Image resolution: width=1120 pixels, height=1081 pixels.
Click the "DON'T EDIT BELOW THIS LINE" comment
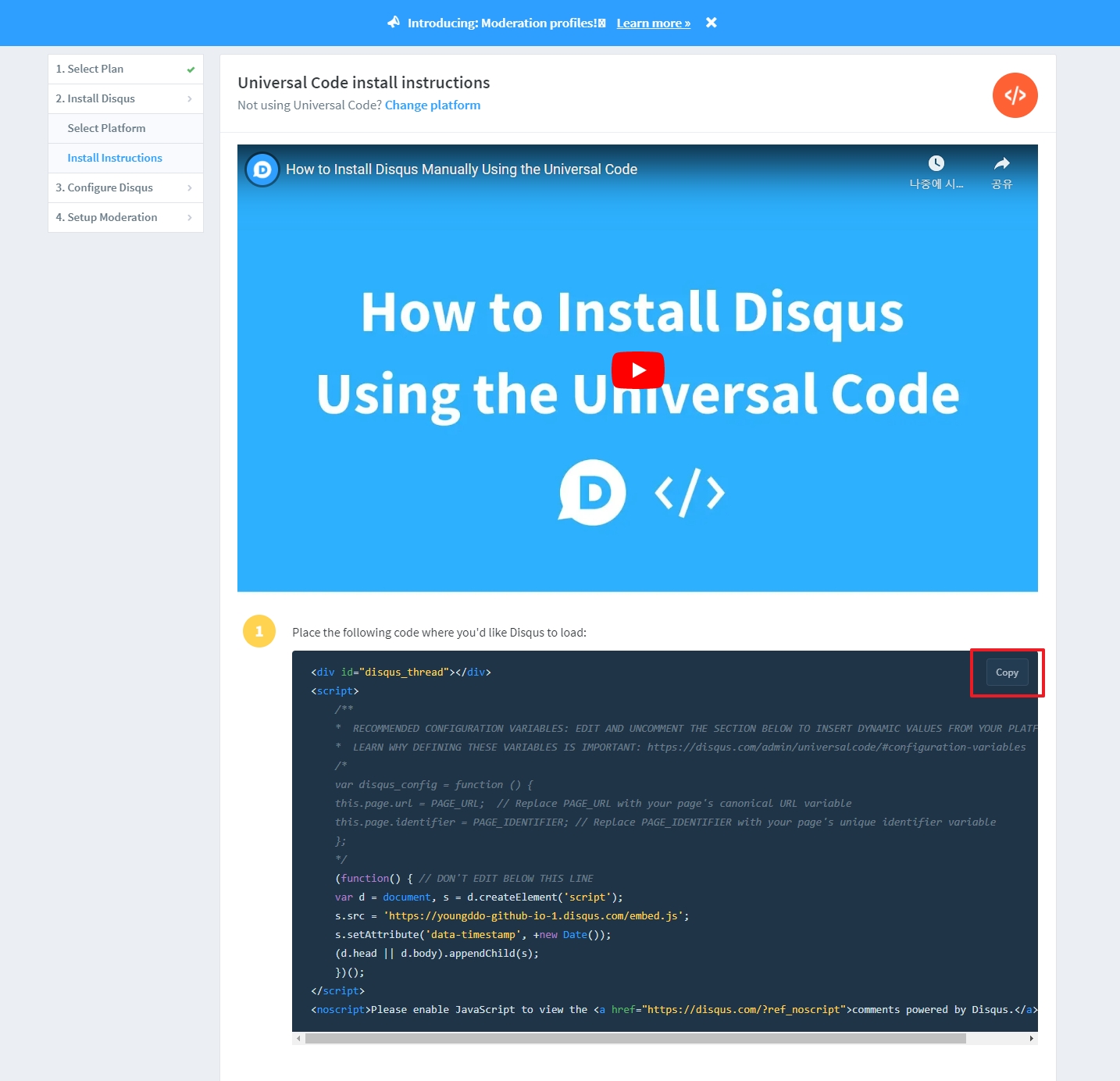(x=506, y=879)
